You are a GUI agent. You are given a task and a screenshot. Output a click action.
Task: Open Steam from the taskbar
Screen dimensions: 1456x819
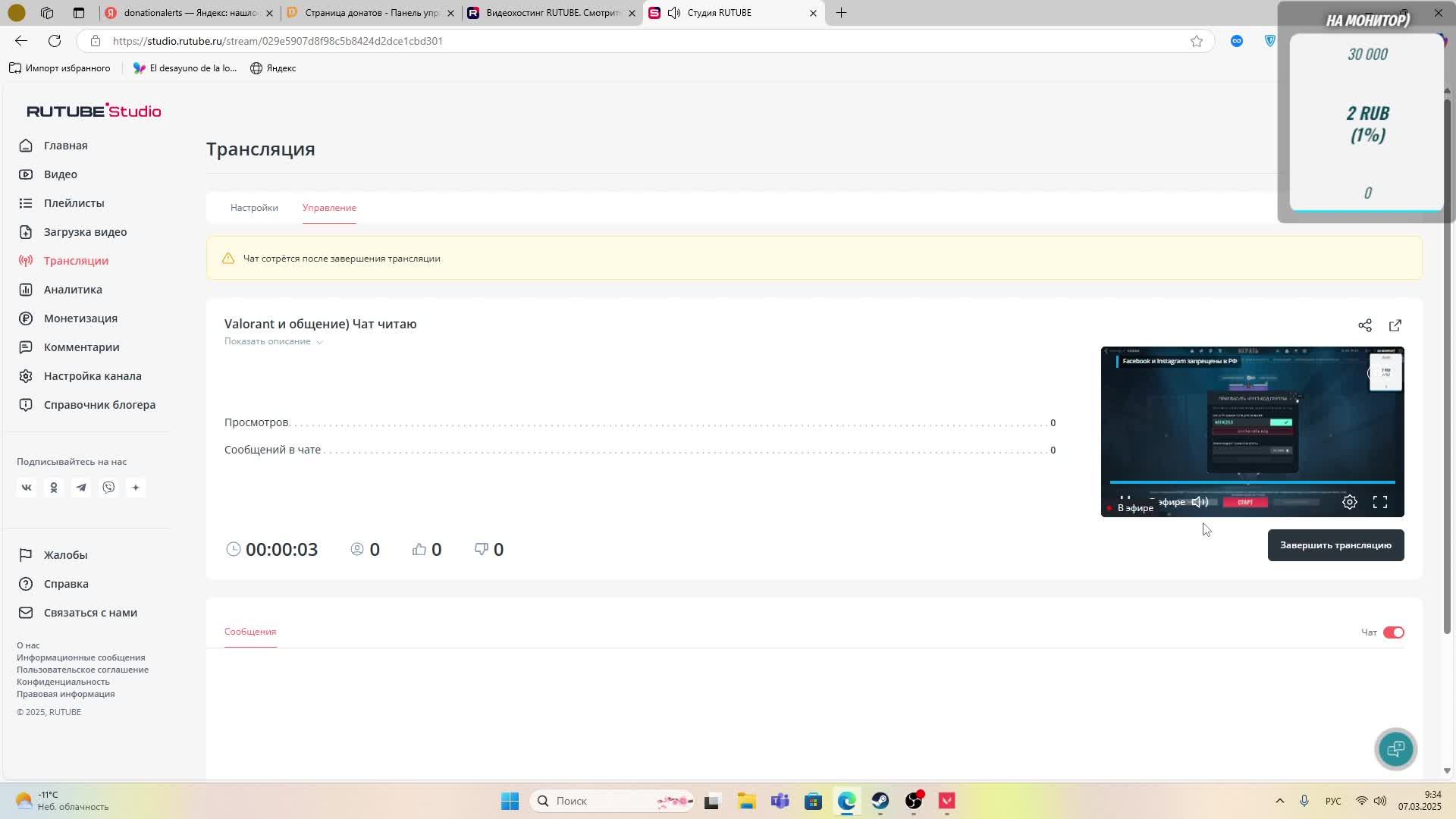[880, 801]
